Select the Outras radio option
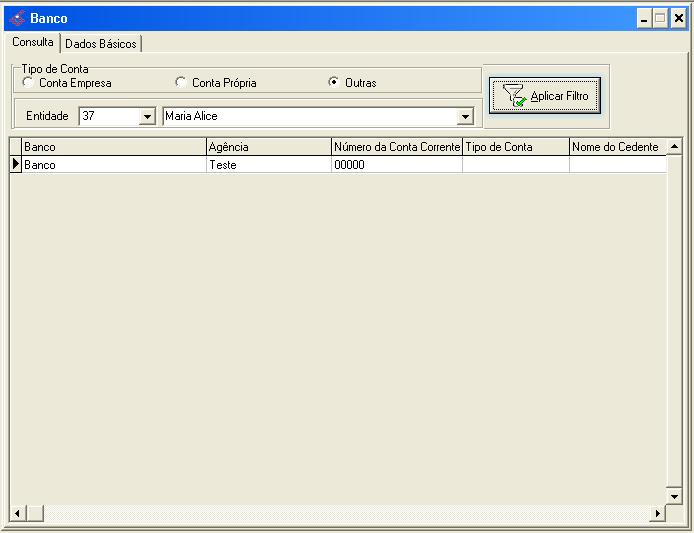Image resolution: width=694 pixels, height=533 pixels. [334, 83]
